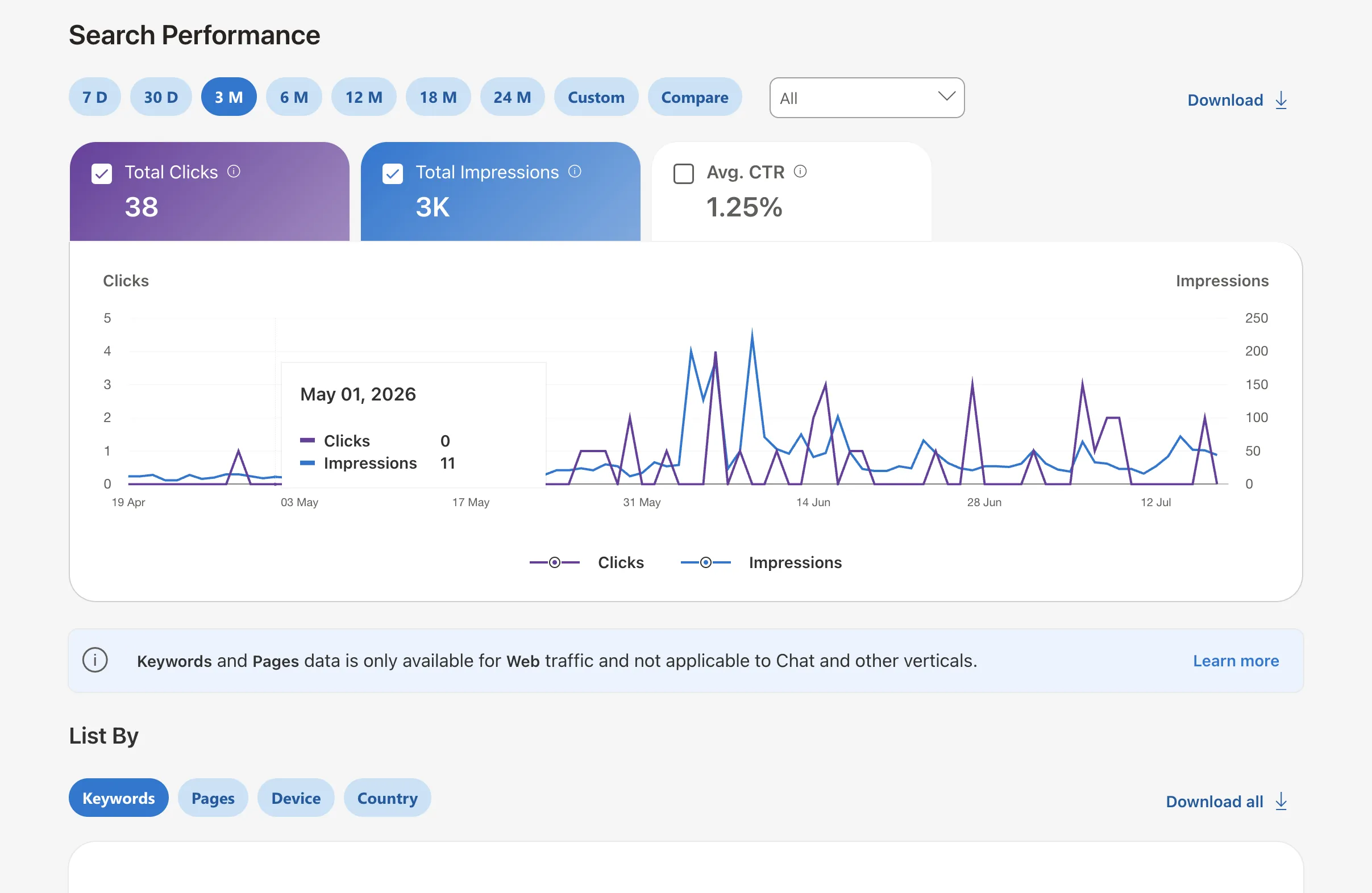The height and width of the screenshot is (893, 1372).
Task: Click the Compare button
Action: tap(695, 97)
